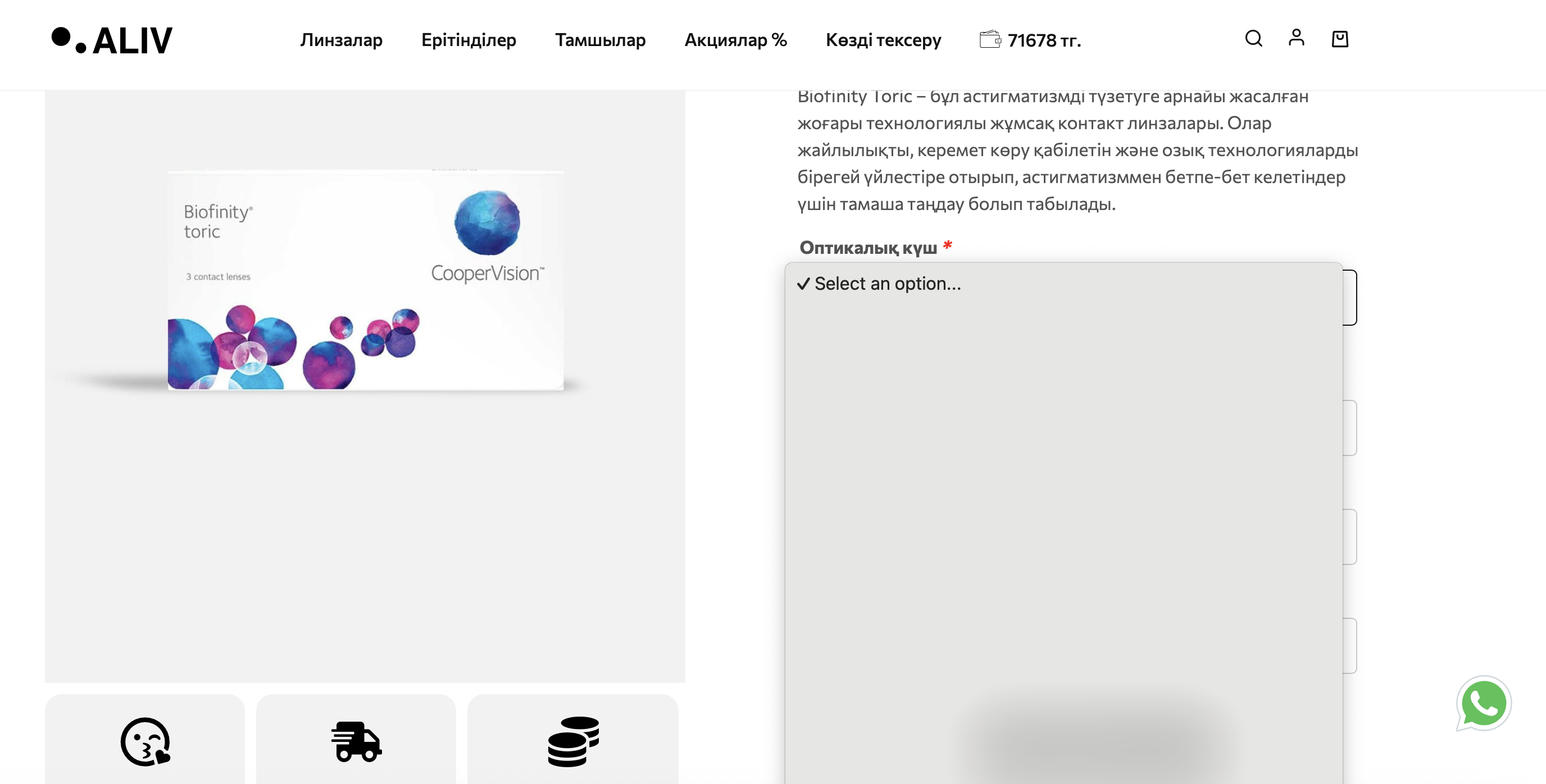
Task: Choose the 'Select an option...' list entry
Action: [x=887, y=284]
